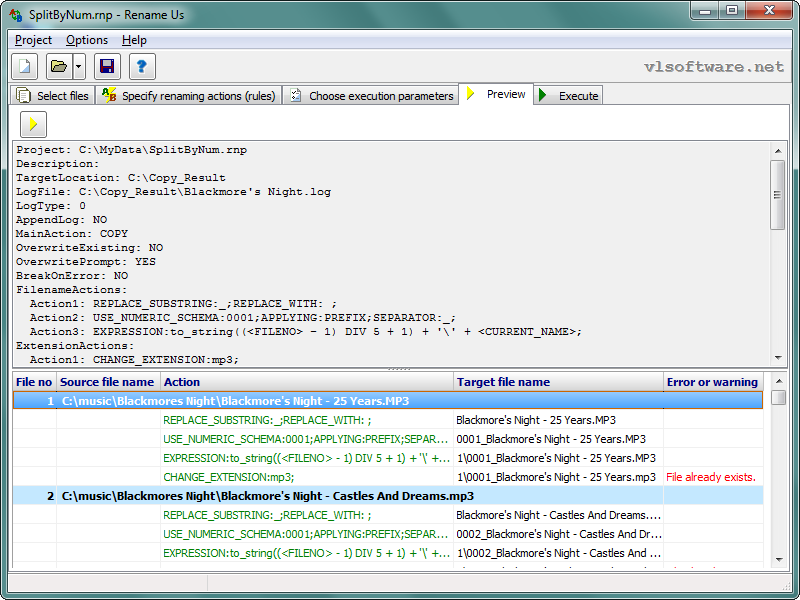Screen dimensions: 800x600
Task: Open the Choose execution parameters tab
Action: (x=371, y=96)
